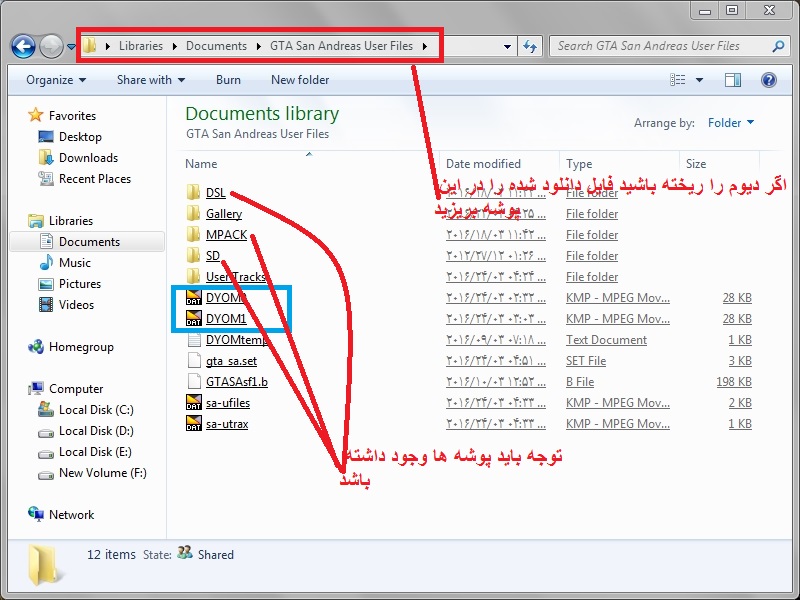Viewport: 800px width, 600px height.
Task: Sort by the Size column header
Action: (696, 164)
